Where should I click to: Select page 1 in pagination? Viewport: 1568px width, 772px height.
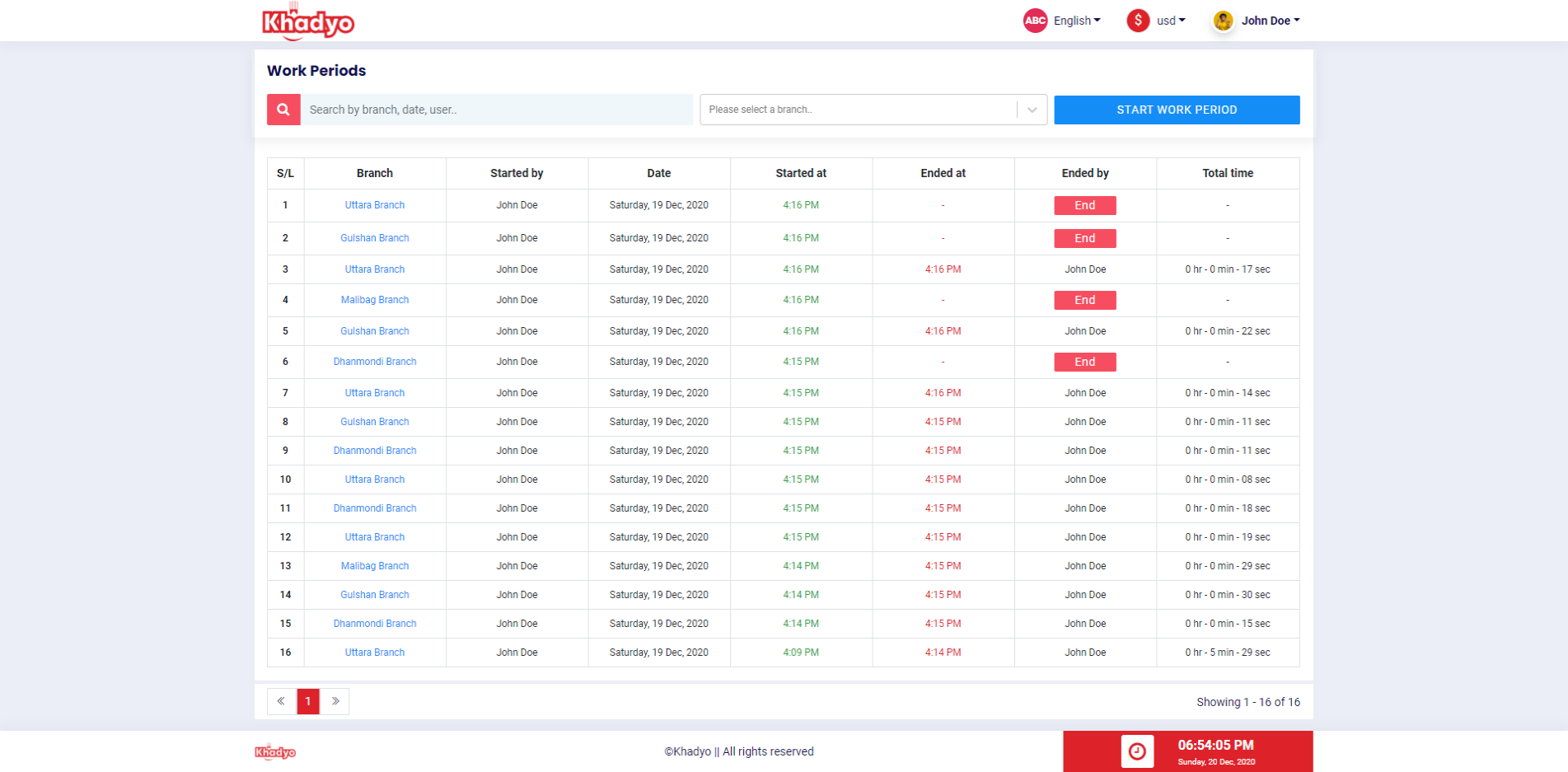click(x=308, y=701)
